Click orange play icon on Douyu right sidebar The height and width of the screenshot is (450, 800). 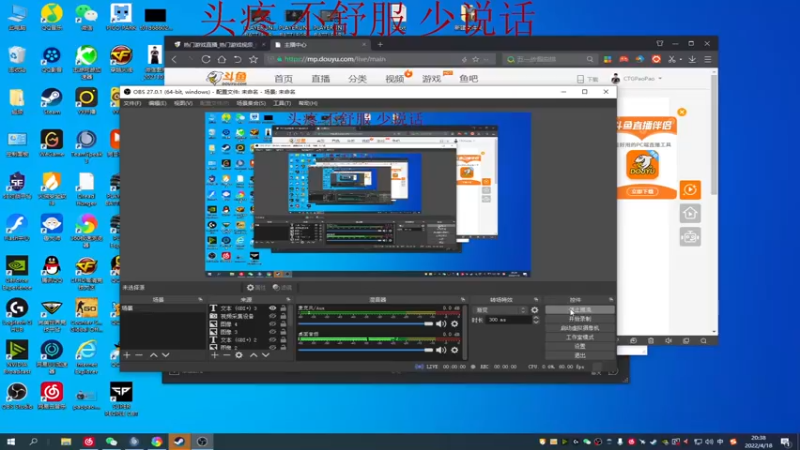(x=690, y=190)
